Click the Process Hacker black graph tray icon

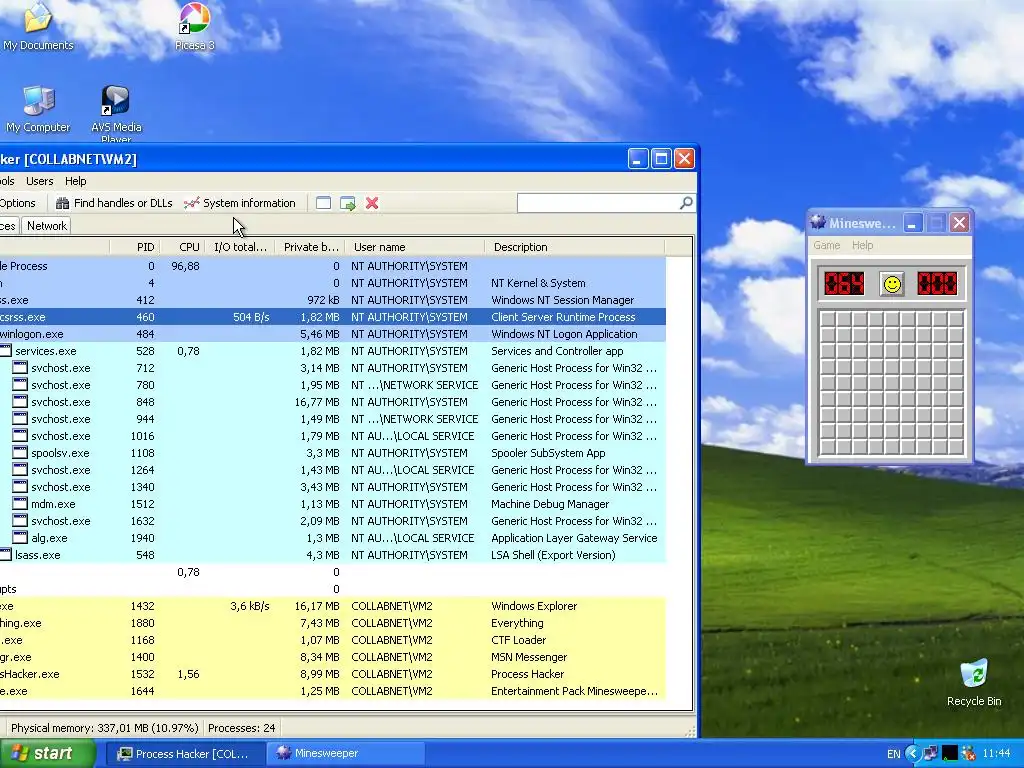point(950,754)
